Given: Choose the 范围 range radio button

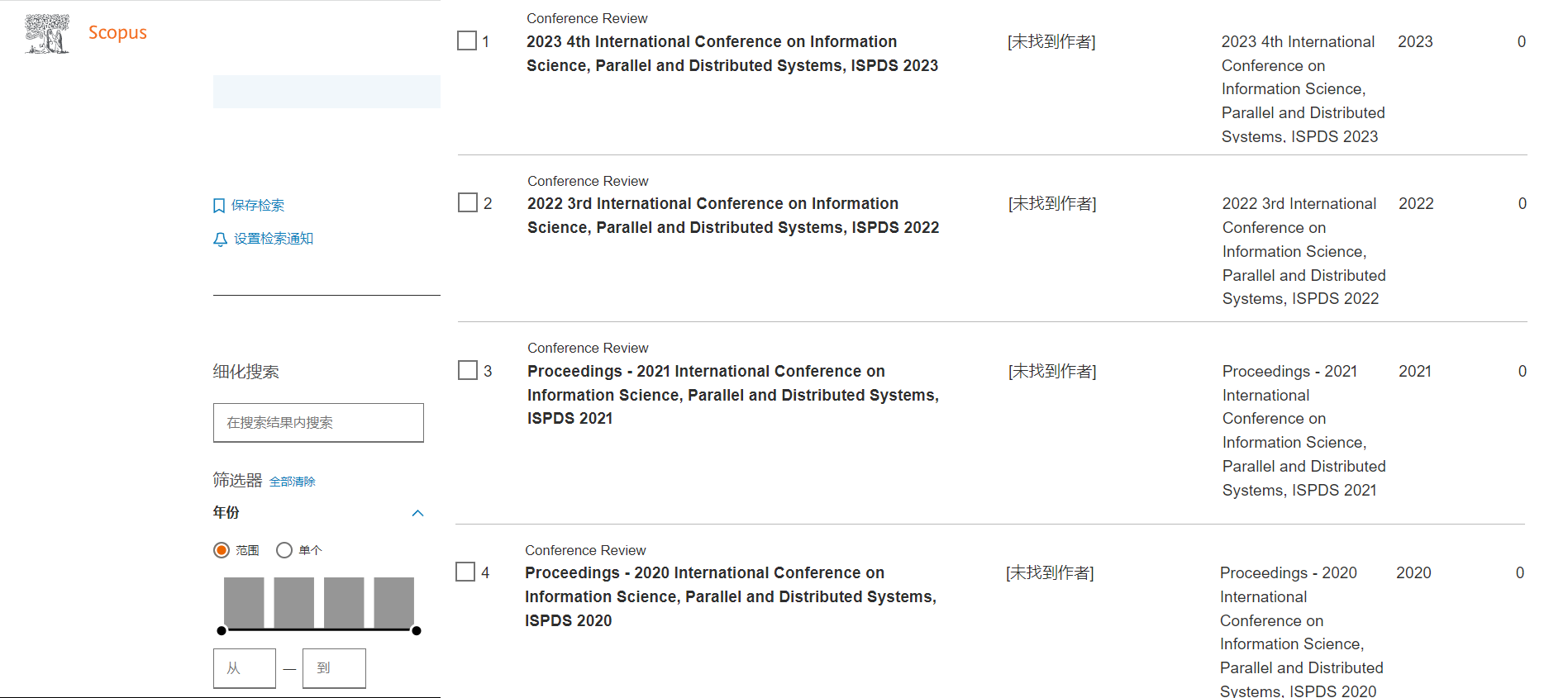Looking at the screenshot, I should click(222, 550).
